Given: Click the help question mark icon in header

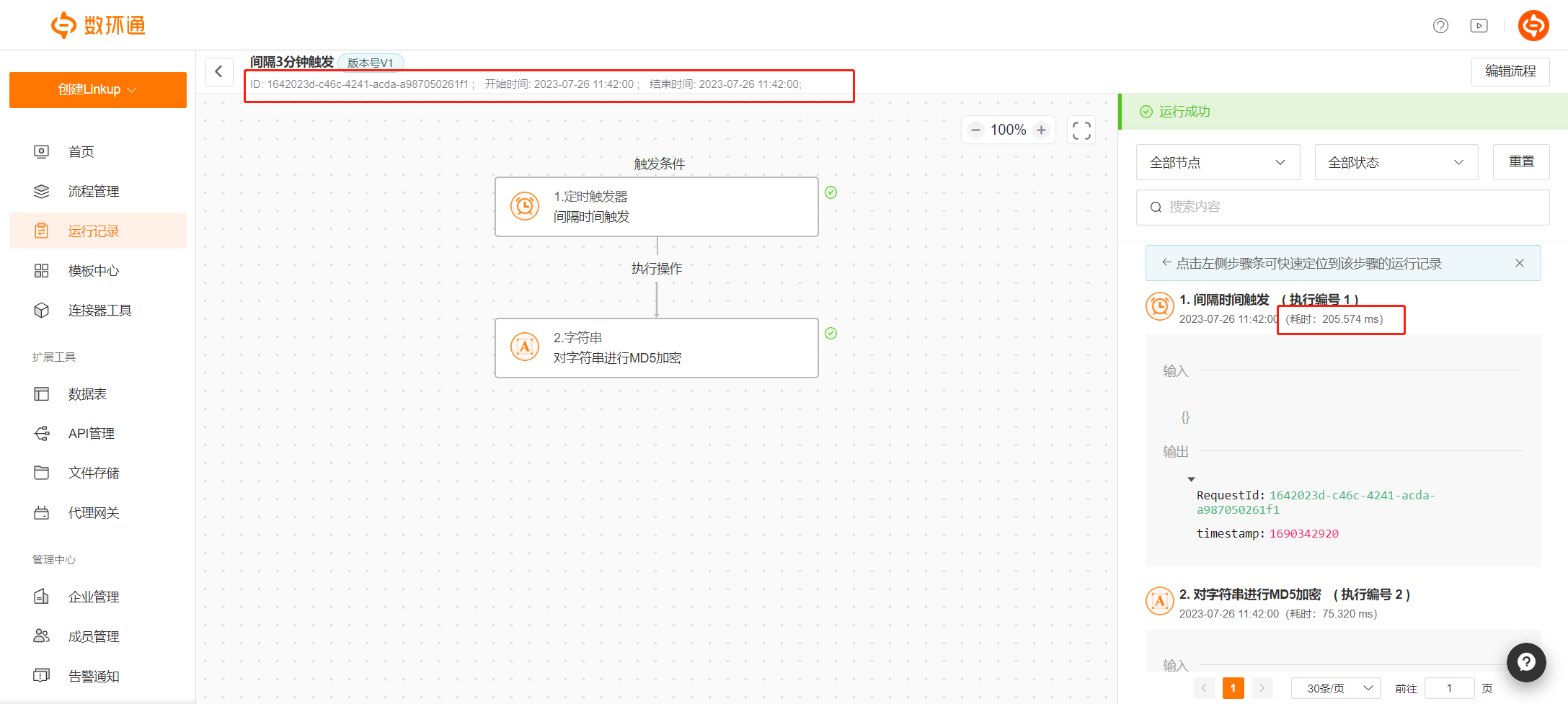Looking at the screenshot, I should point(1440,26).
